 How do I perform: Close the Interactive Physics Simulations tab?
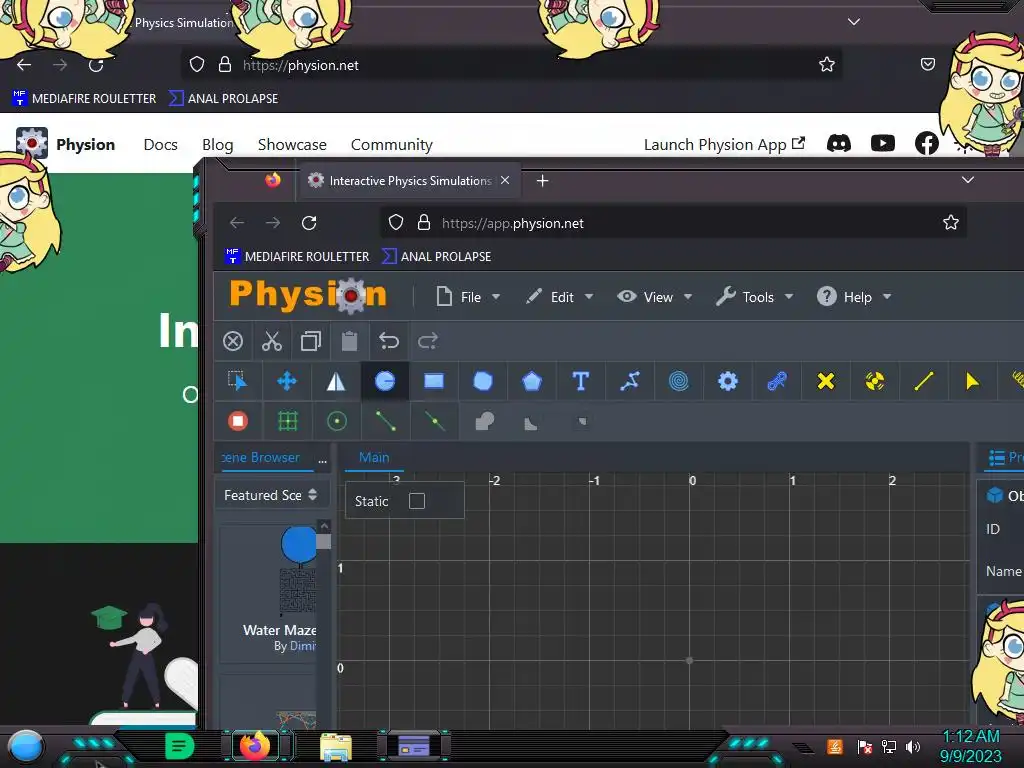(x=505, y=180)
